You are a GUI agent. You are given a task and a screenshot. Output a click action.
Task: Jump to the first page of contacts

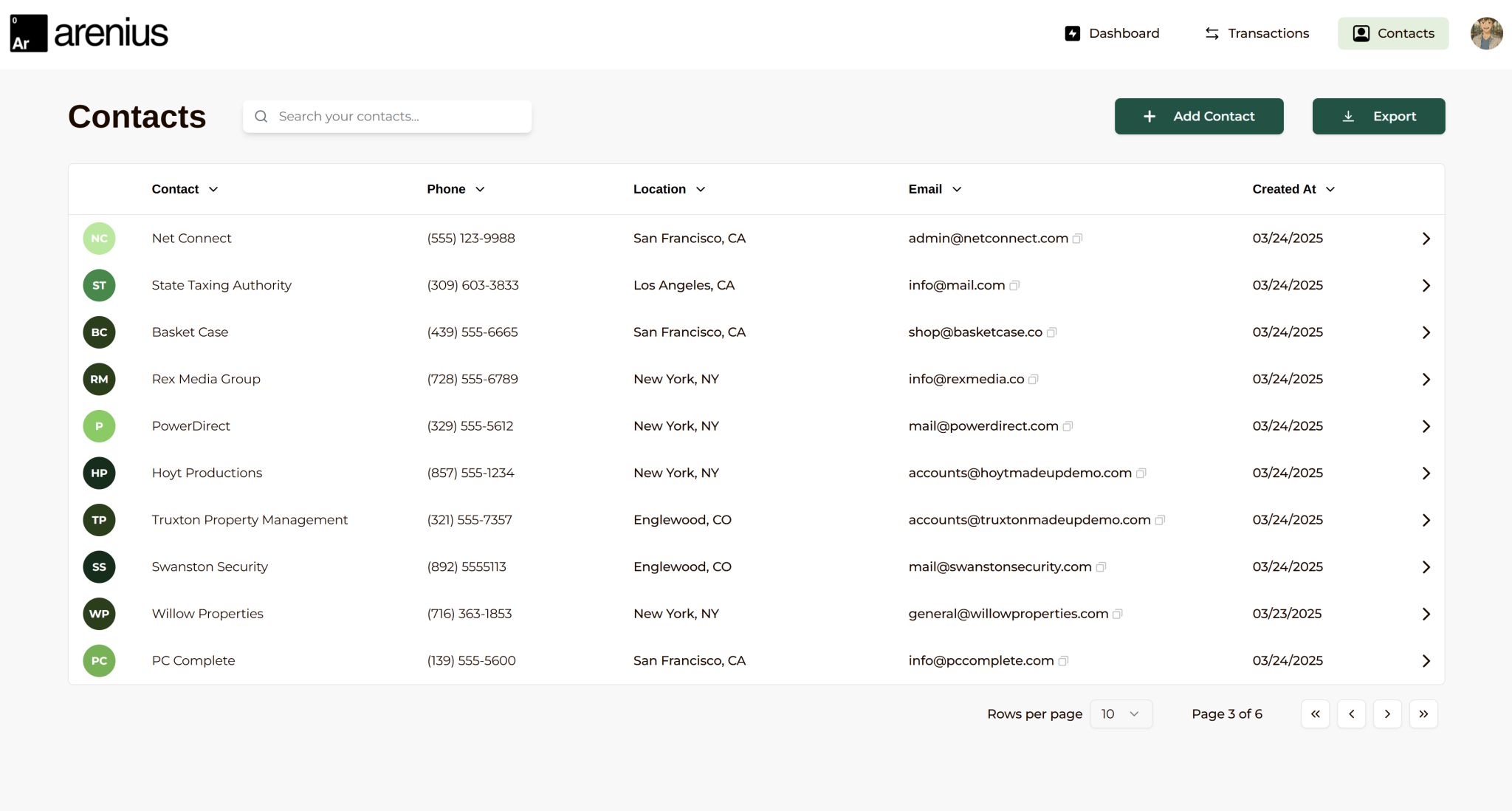(1316, 714)
